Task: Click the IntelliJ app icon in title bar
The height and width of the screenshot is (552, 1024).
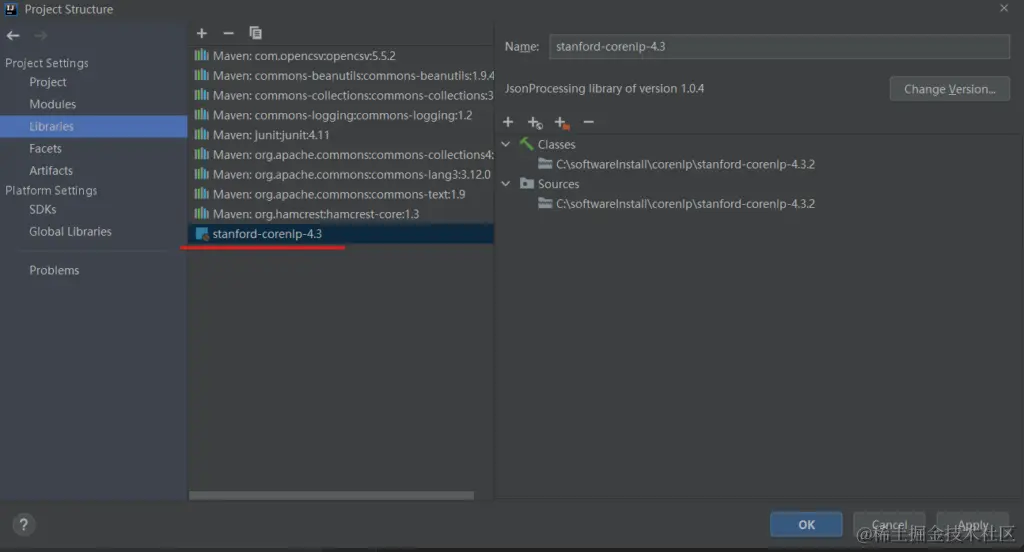Action: [x=11, y=9]
